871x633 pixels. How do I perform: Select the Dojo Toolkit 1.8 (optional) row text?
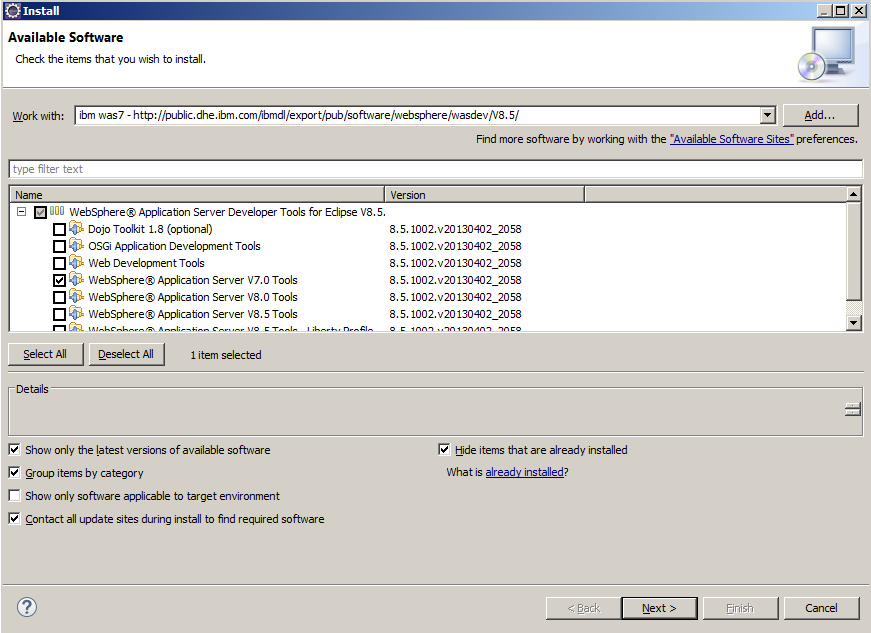pos(150,229)
